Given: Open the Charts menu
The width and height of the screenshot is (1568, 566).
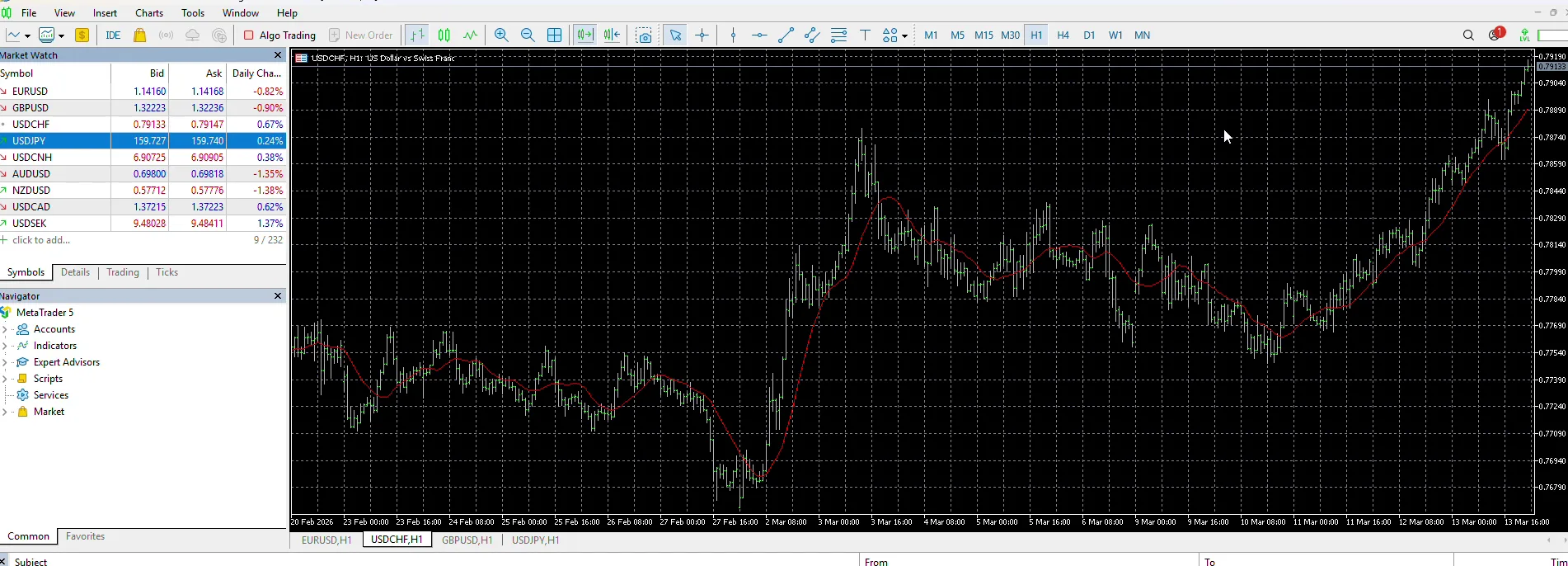Looking at the screenshot, I should click(149, 13).
